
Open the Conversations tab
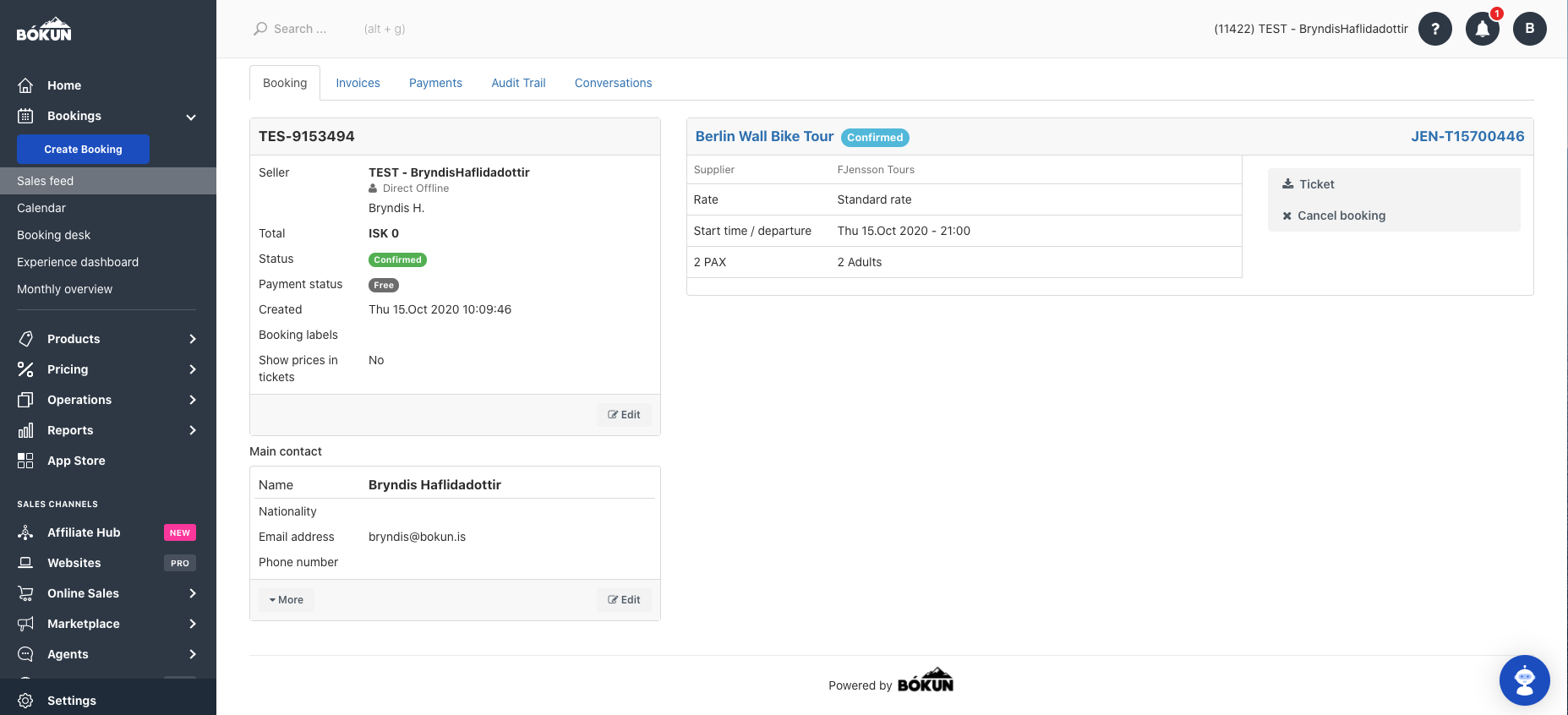click(x=613, y=83)
